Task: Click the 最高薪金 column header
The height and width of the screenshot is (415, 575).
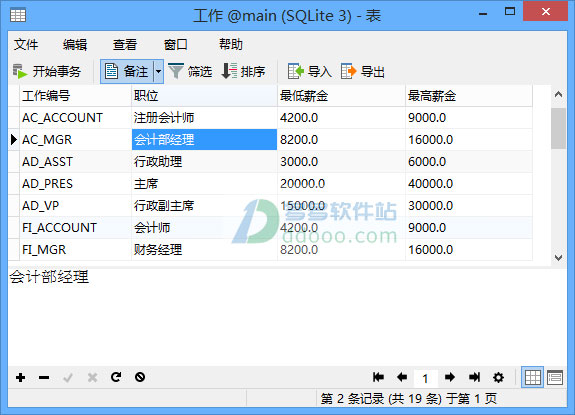Action: [469, 96]
